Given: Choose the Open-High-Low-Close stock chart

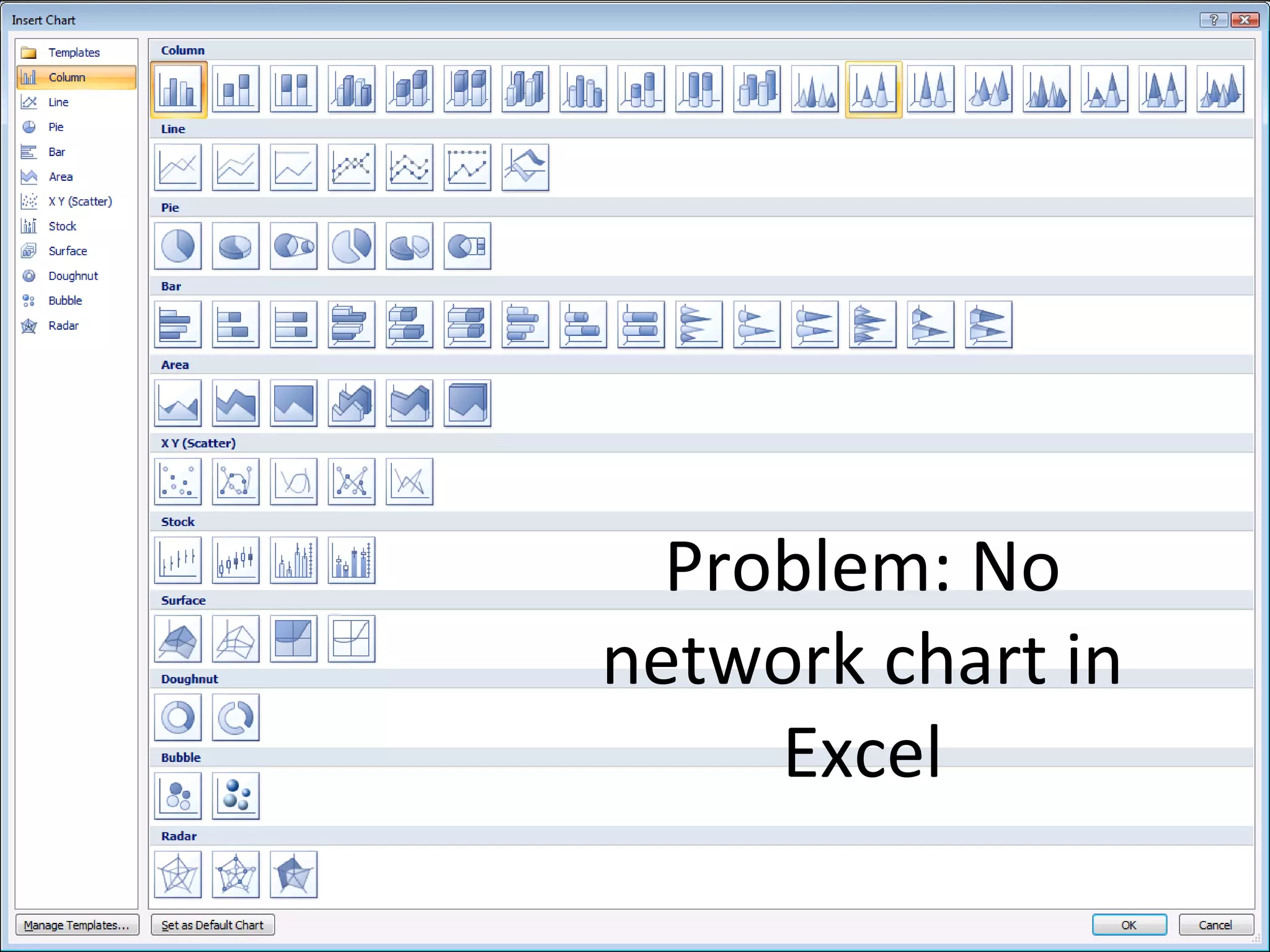Looking at the screenshot, I should pyautogui.click(x=236, y=560).
